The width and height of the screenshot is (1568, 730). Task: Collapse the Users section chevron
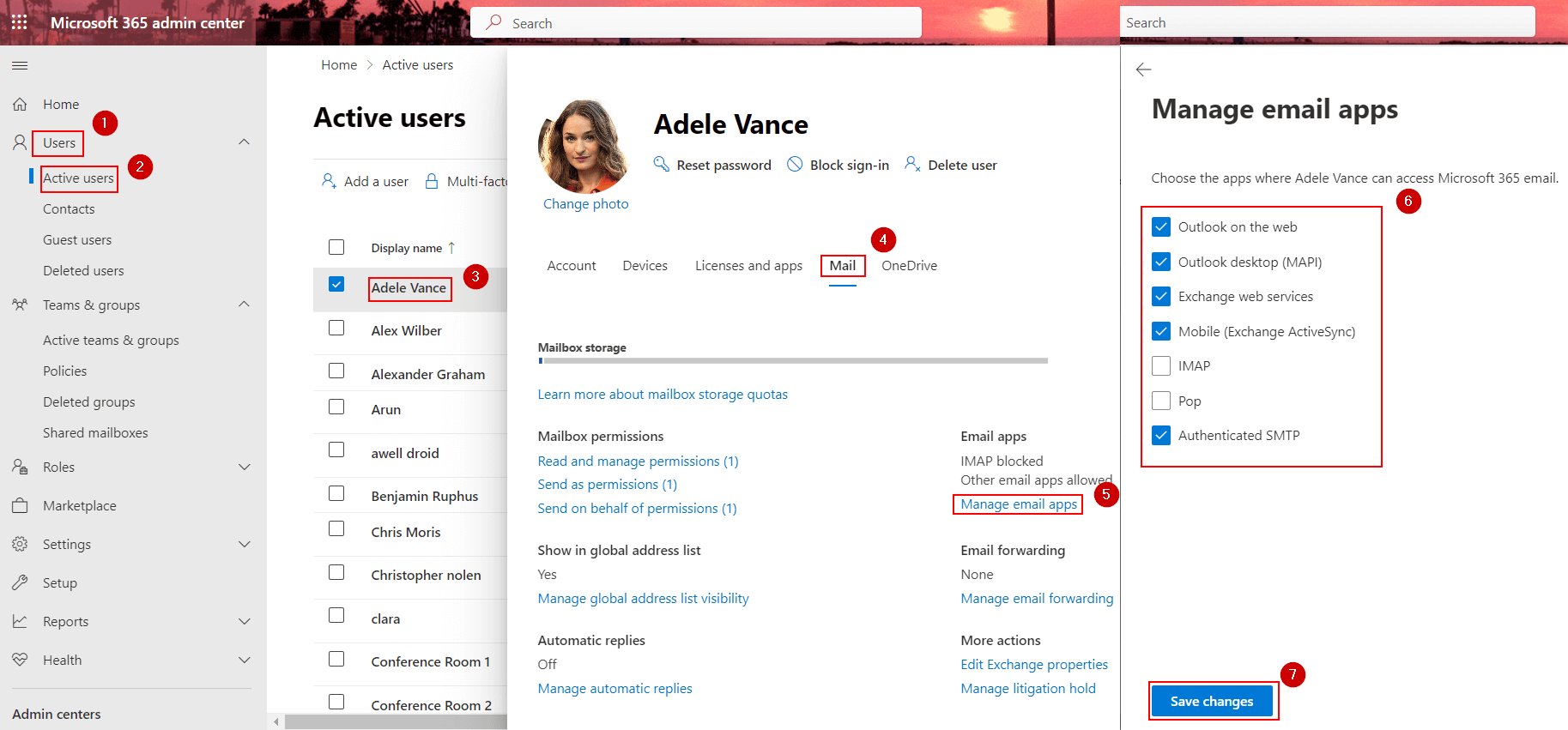pos(244,142)
